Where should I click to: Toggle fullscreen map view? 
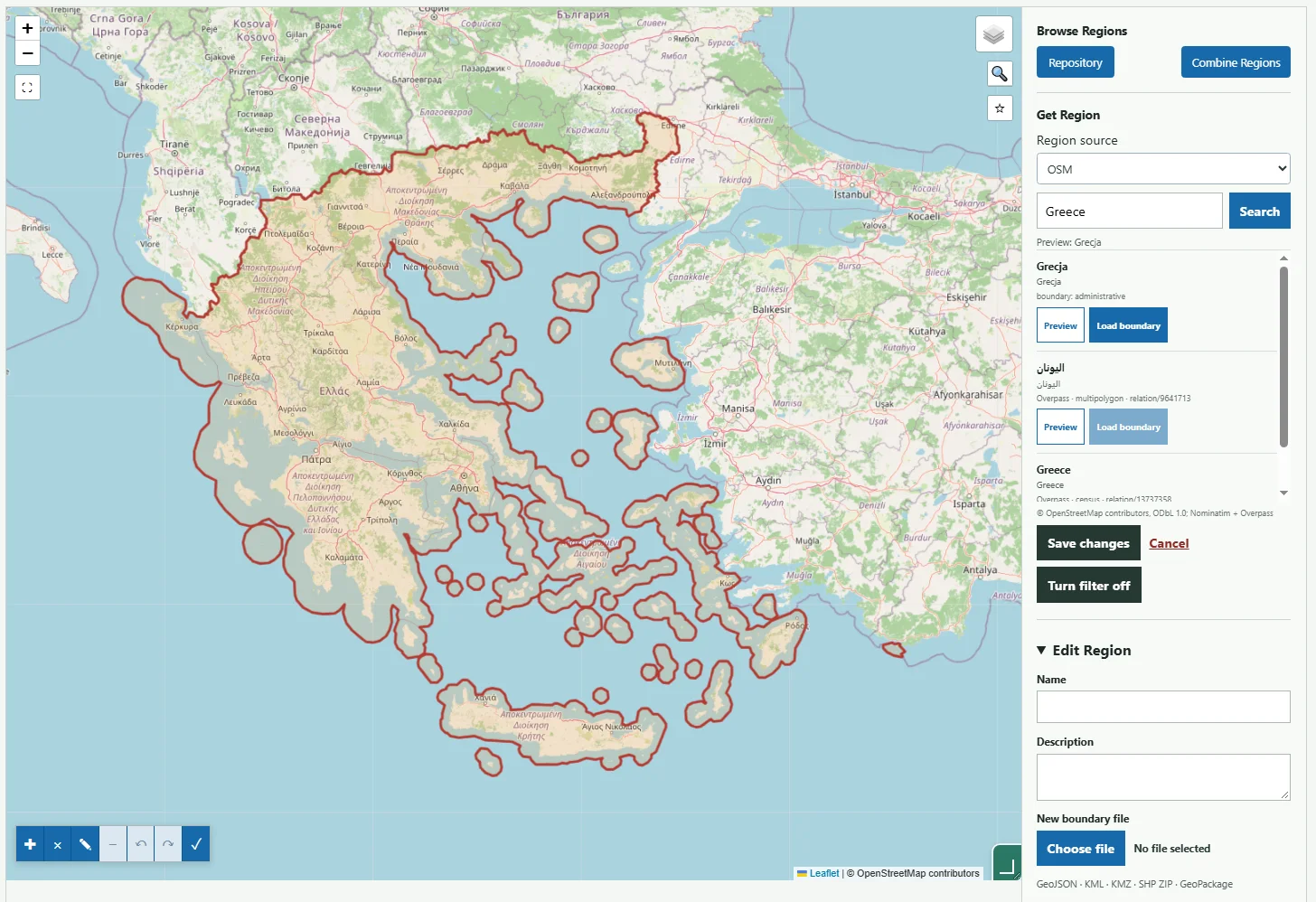(27, 88)
